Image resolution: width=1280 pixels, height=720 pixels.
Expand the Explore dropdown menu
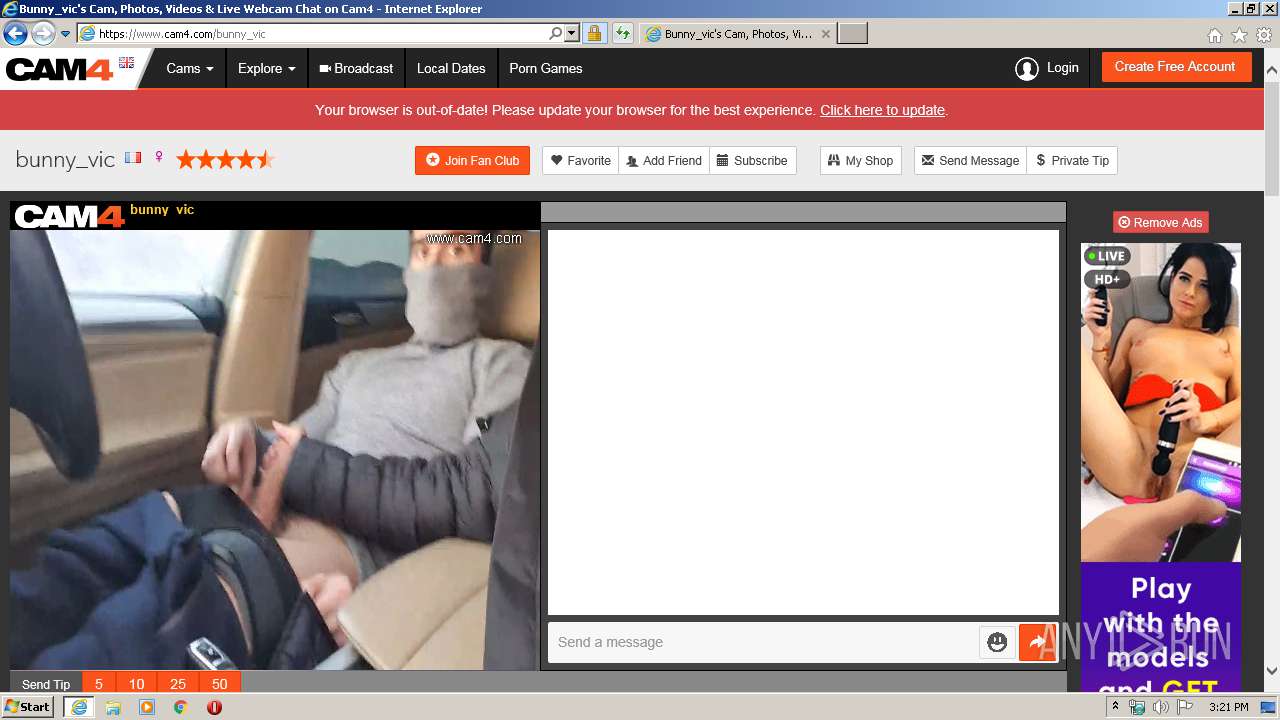[266, 69]
